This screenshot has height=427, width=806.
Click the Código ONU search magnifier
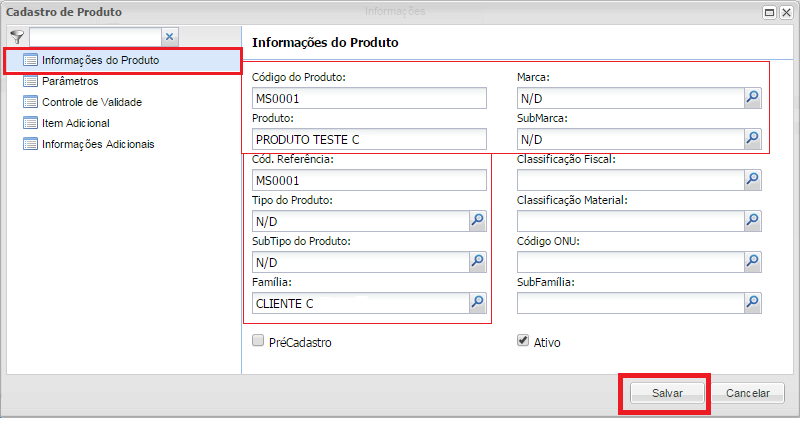click(x=753, y=262)
